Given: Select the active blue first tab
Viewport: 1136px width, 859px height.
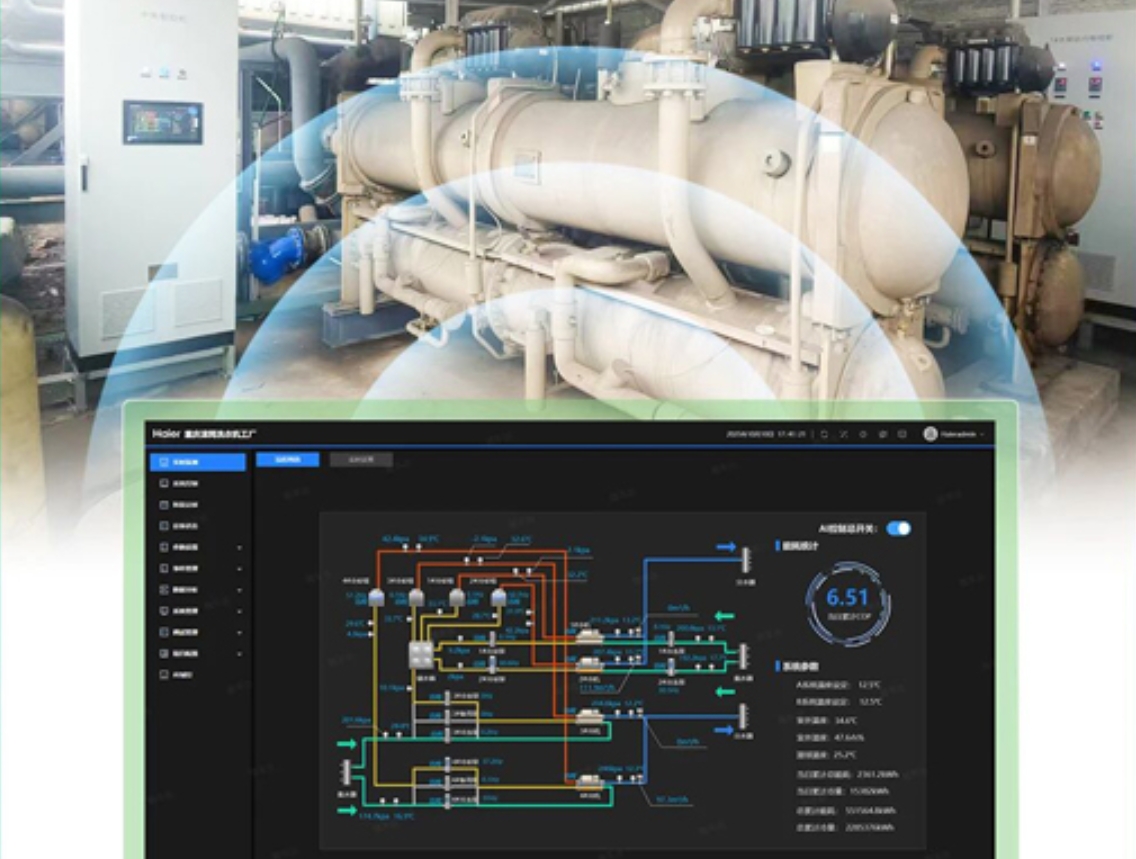Looking at the screenshot, I should pos(287,460).
